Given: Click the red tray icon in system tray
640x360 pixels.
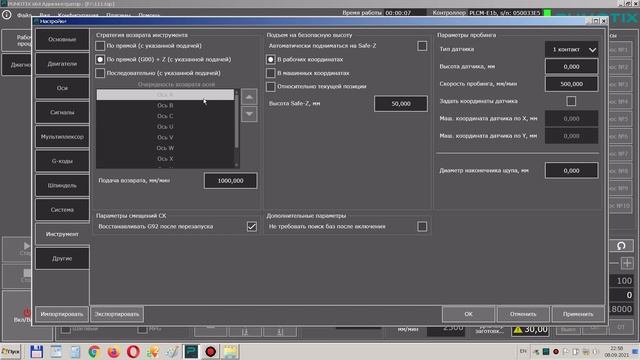Looking at the screenshot, I should 556,351.
